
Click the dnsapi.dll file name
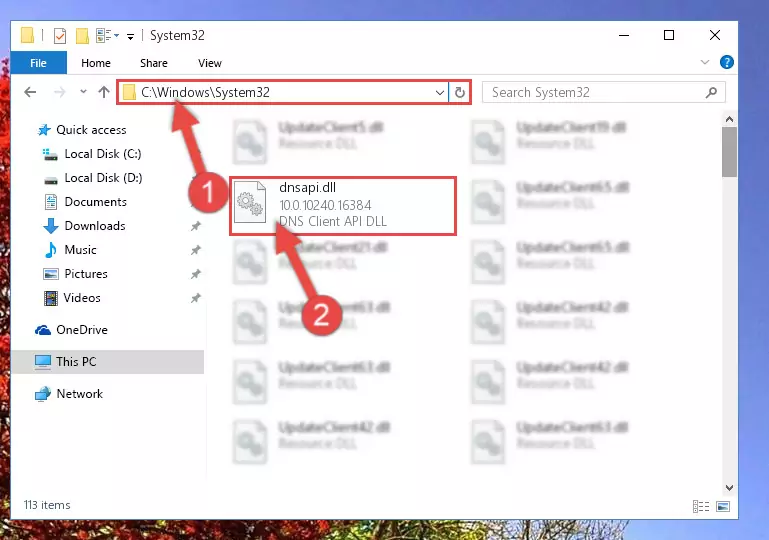[308, 188]
